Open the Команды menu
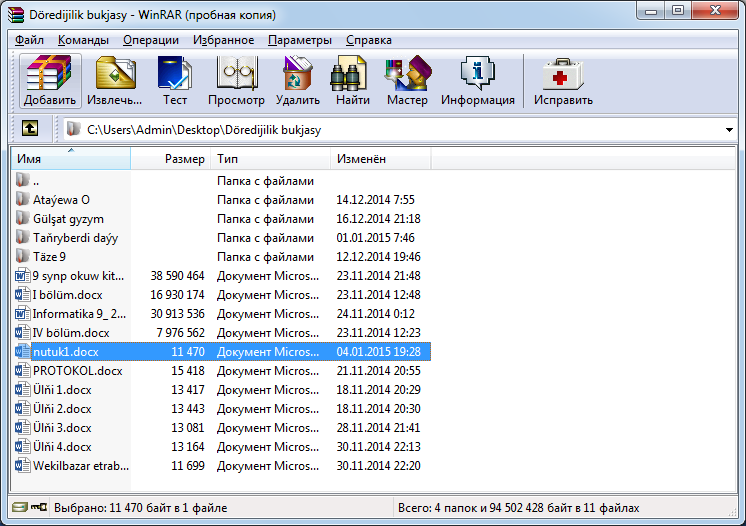Image resolution: width=746 pixels, height=526 pixels. click(x=83, y=40)
